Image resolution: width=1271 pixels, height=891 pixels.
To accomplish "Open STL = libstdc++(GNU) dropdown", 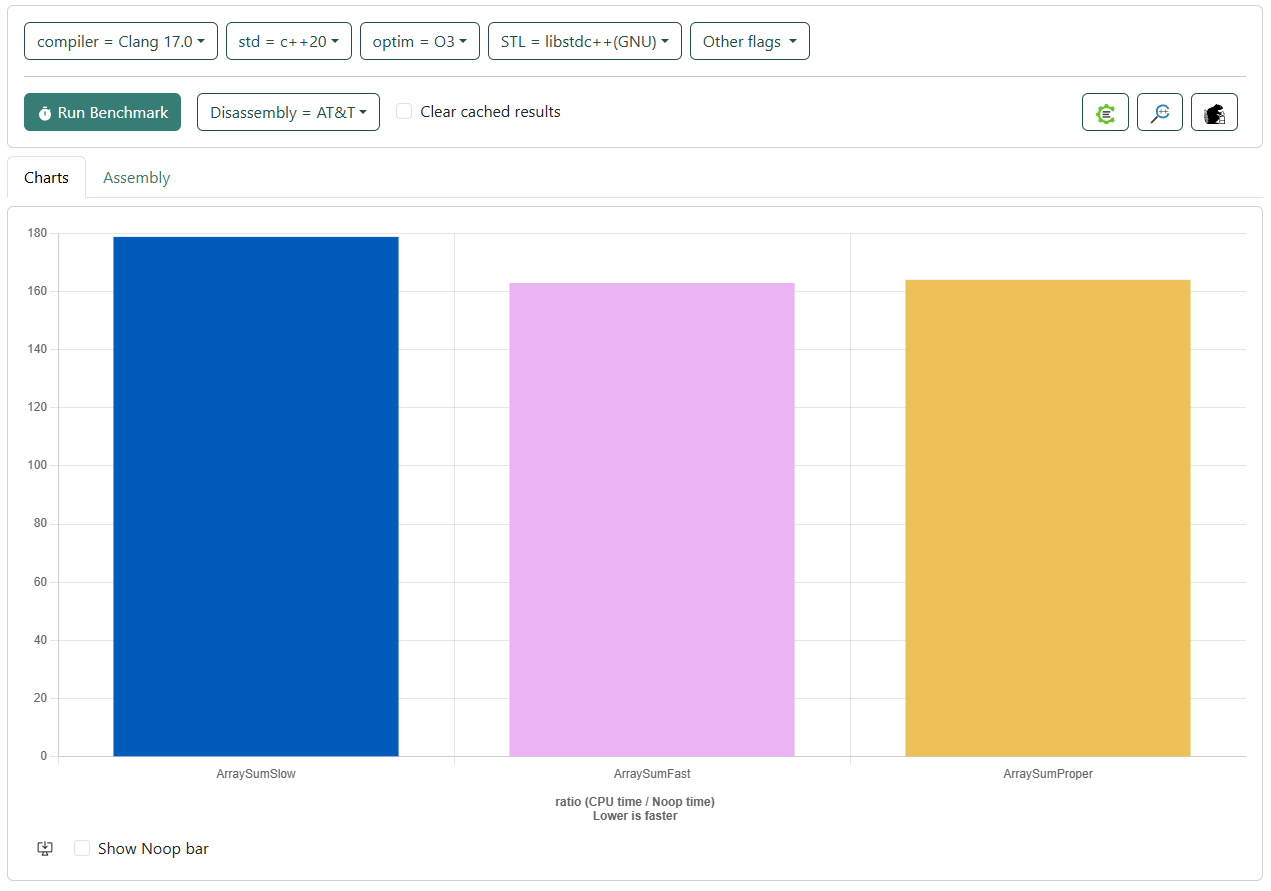I will point(585,41).
